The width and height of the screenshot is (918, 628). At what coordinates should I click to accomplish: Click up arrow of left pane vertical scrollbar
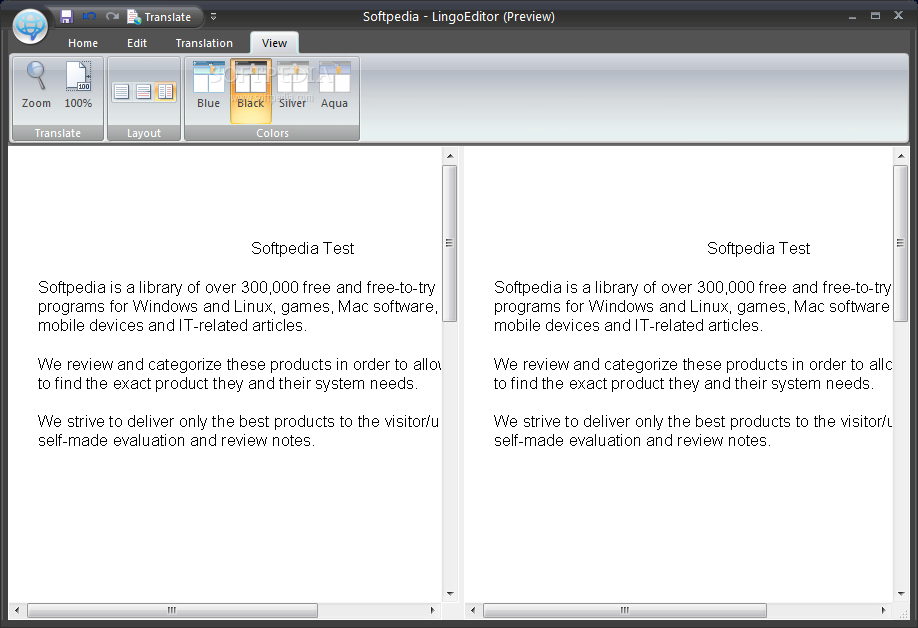(450, 156)
